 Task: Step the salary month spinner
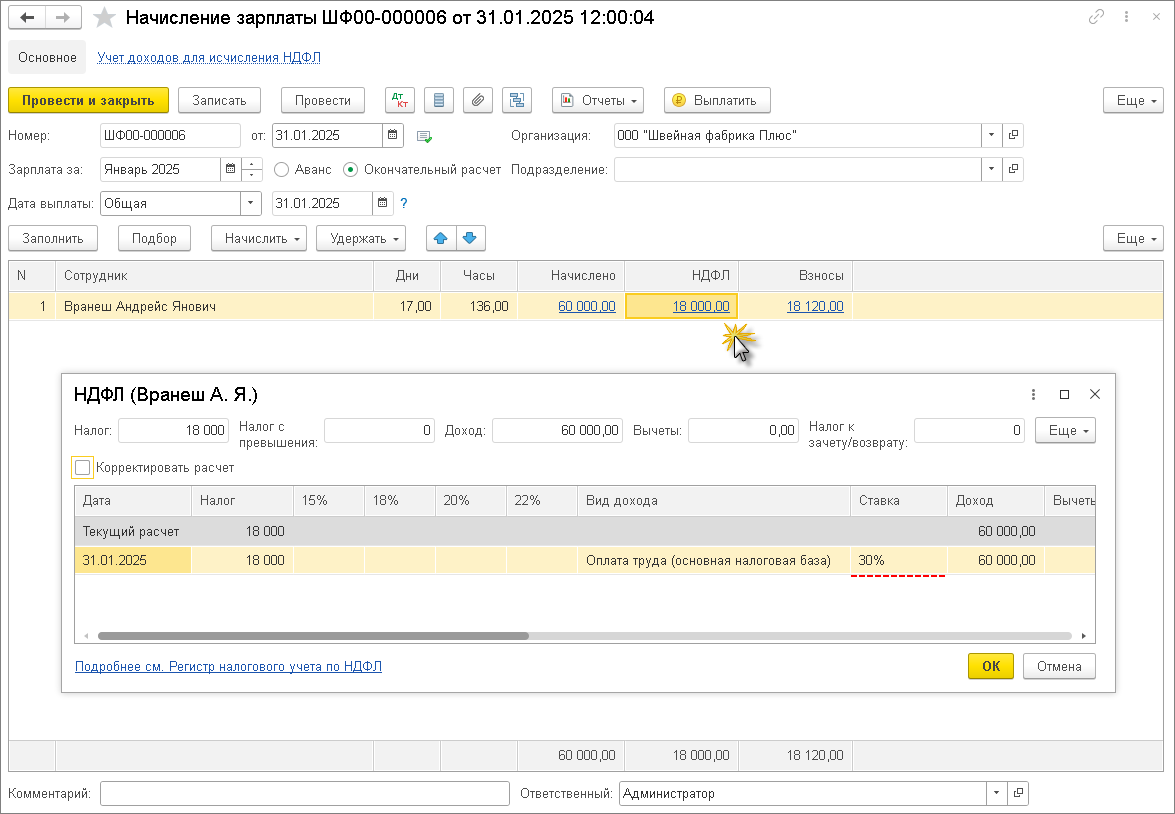pyautogui.click(x=252, y=169)
